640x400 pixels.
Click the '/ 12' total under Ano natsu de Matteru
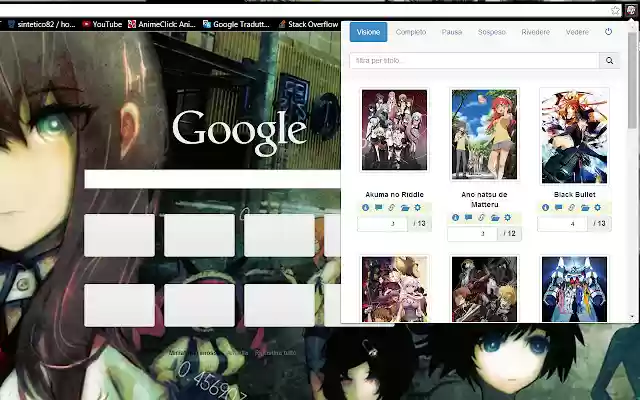point(509,233)
